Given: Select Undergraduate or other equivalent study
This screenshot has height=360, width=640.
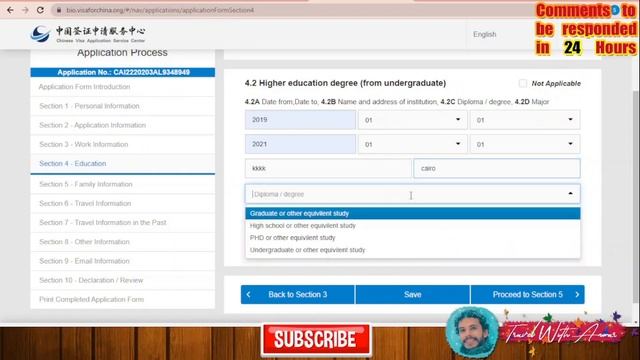Looking at the screenshot, I should [413, 250].
